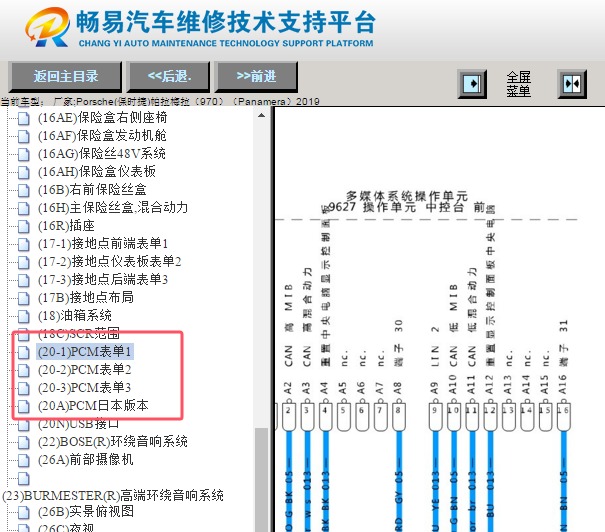Open (17-2)接地点仪表板表单2

tap(110, 262)
